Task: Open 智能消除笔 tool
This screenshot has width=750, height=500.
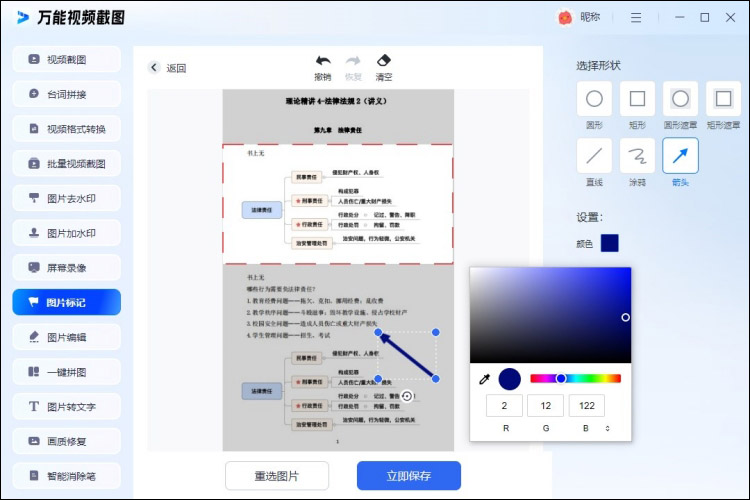Action: click(x=66, y=476)
